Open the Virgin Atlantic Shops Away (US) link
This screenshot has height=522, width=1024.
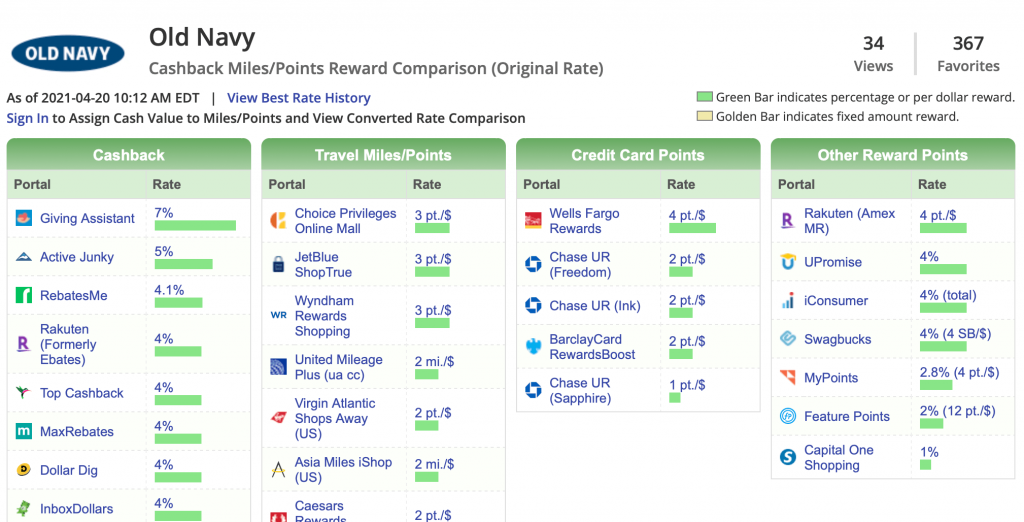tap(335, 418)
